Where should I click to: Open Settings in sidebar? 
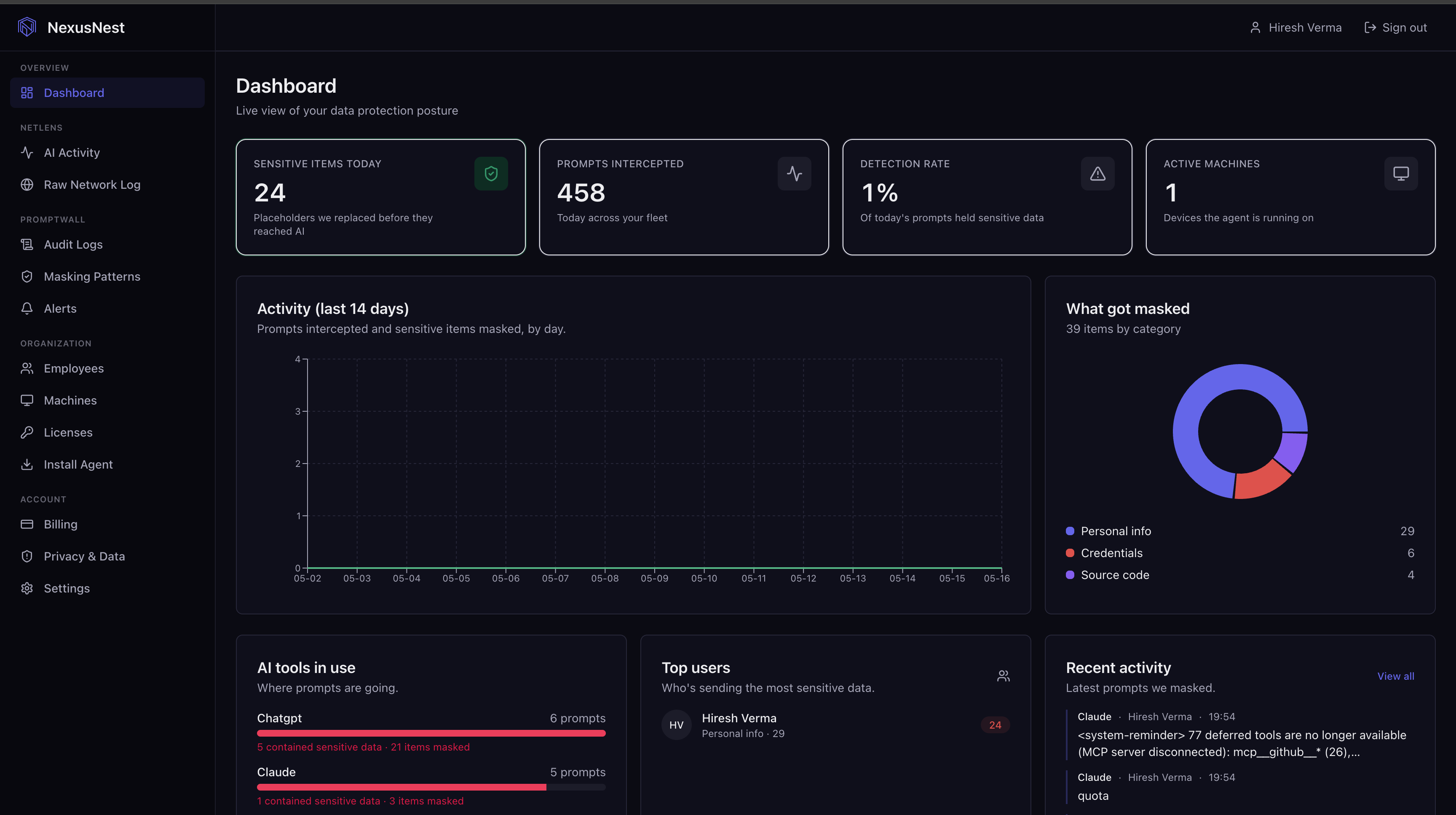click(x=107, y=588)
